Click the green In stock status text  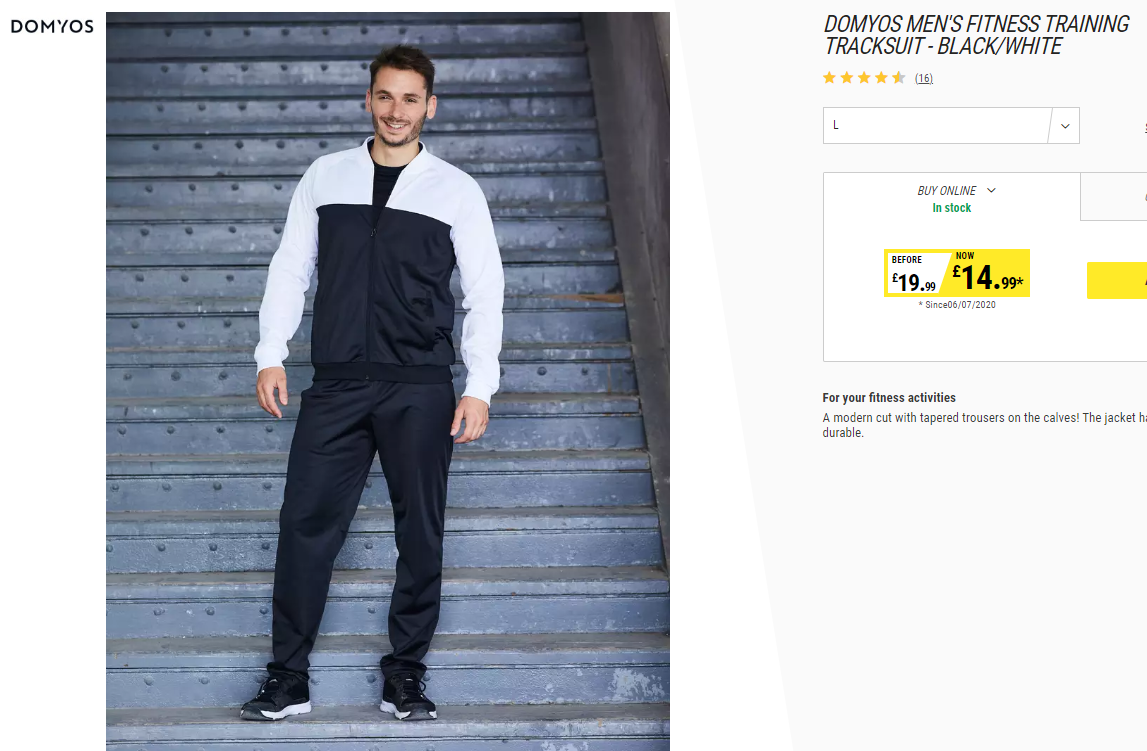952,208
